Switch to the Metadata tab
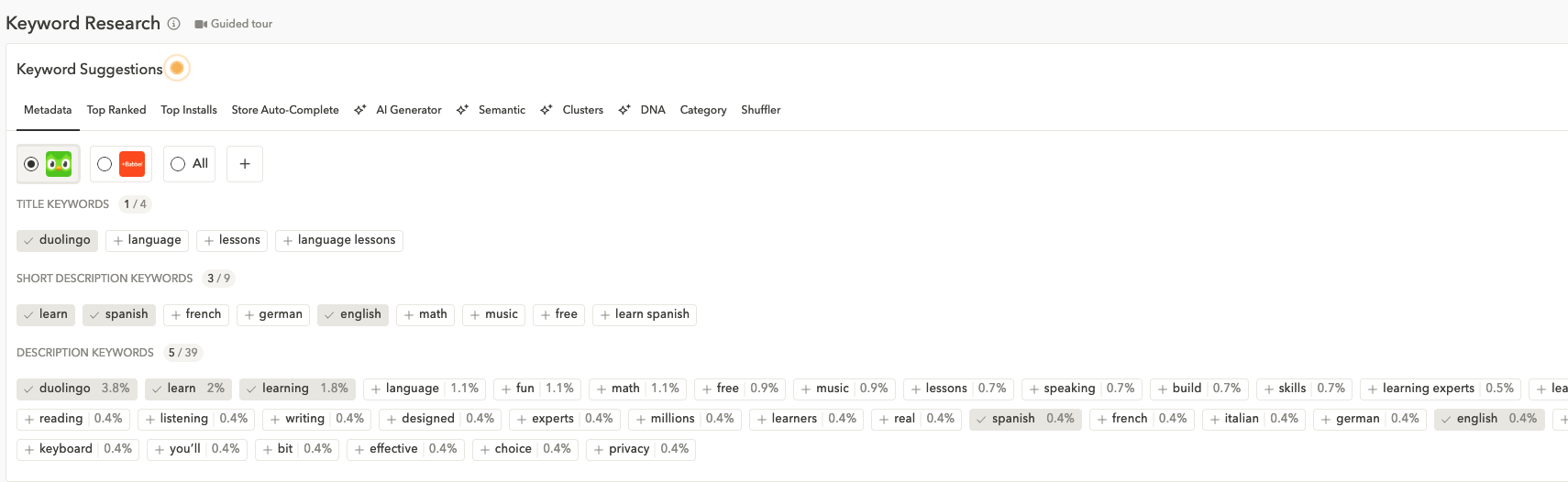This screenshot has height=482, width=1568. tap(48, 110)
